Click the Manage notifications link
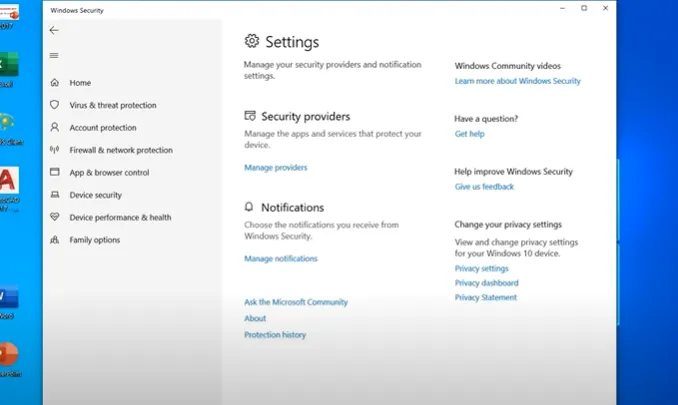The image size is (678, 405). click(281, 258)
